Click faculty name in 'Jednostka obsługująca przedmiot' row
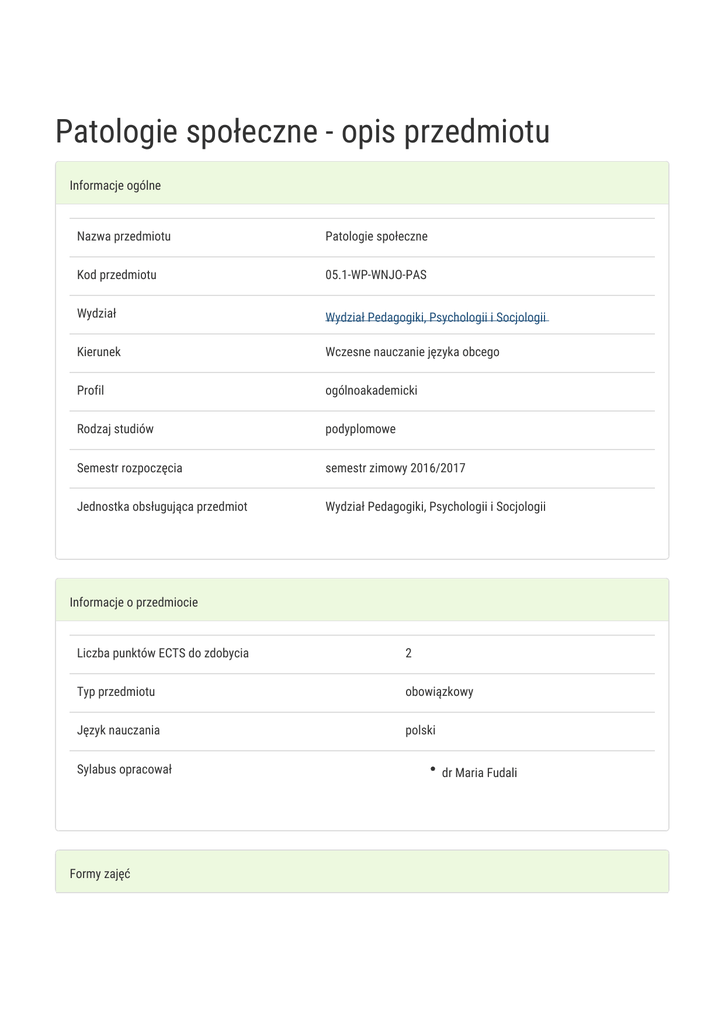 click(435, 506)
